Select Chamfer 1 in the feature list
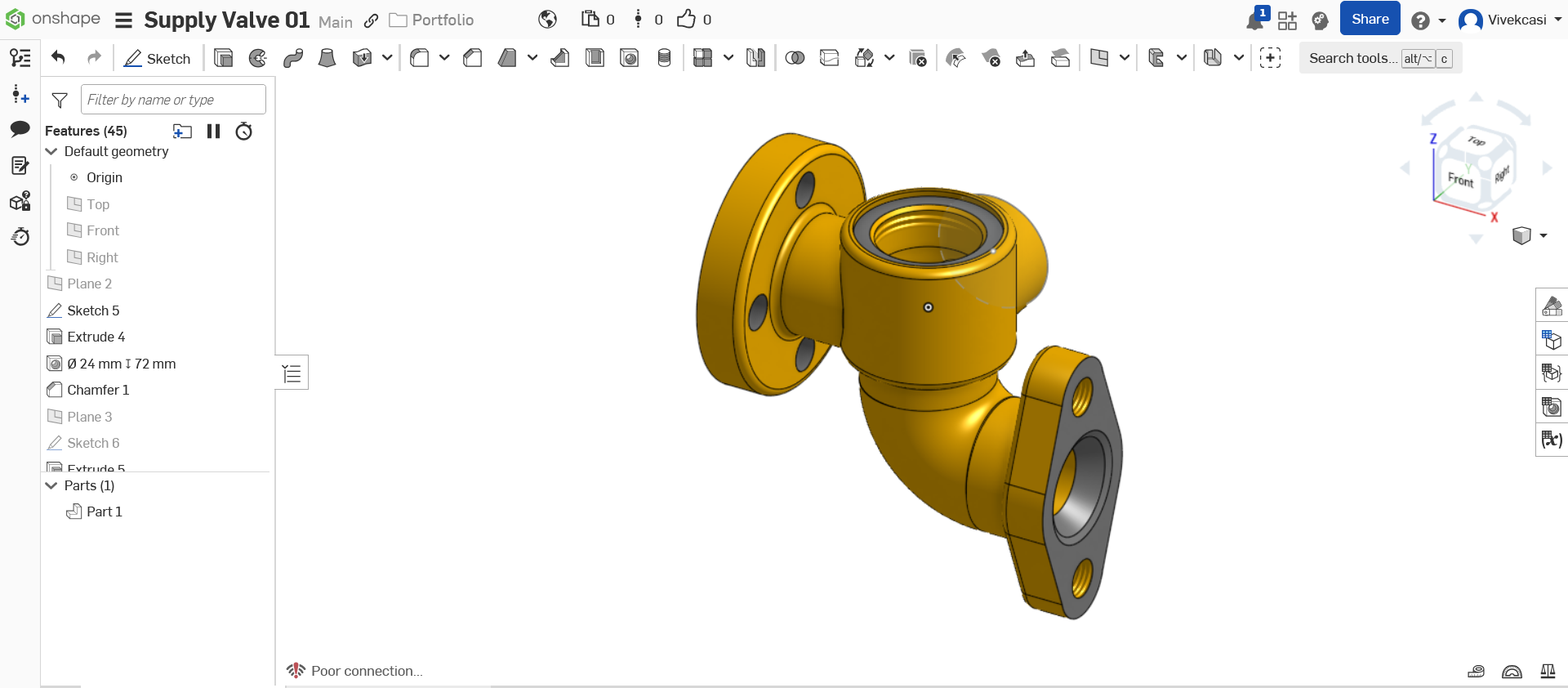The image size is (1568, 688). 98,390
